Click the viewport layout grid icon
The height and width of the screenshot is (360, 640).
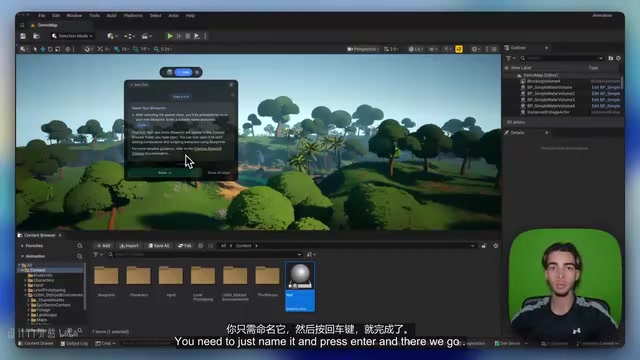pos(494,49)
